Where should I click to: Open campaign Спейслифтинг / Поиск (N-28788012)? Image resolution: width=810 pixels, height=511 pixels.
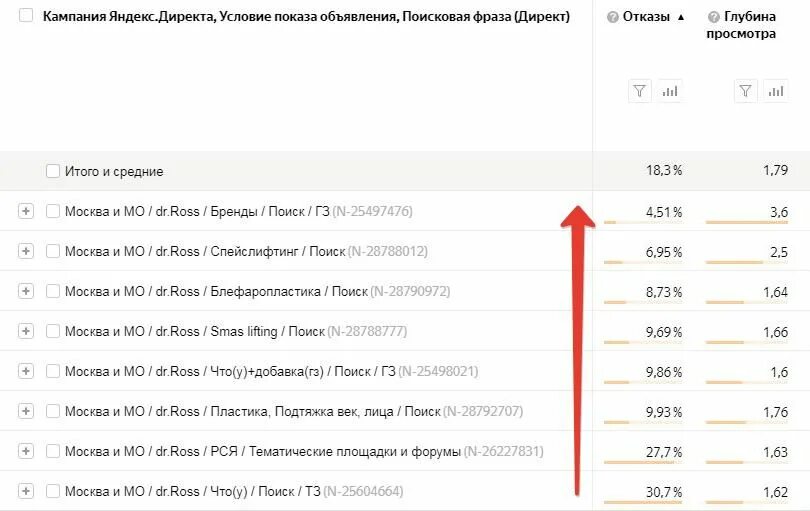246,252
